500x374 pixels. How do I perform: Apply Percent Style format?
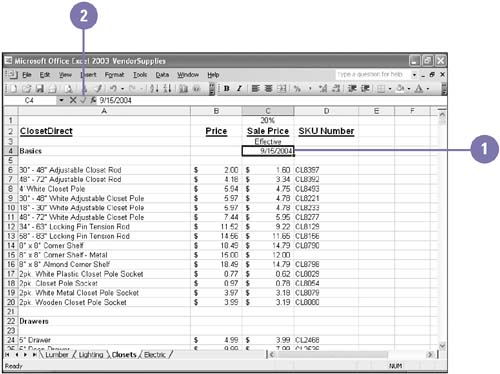[x=297, y=89]
